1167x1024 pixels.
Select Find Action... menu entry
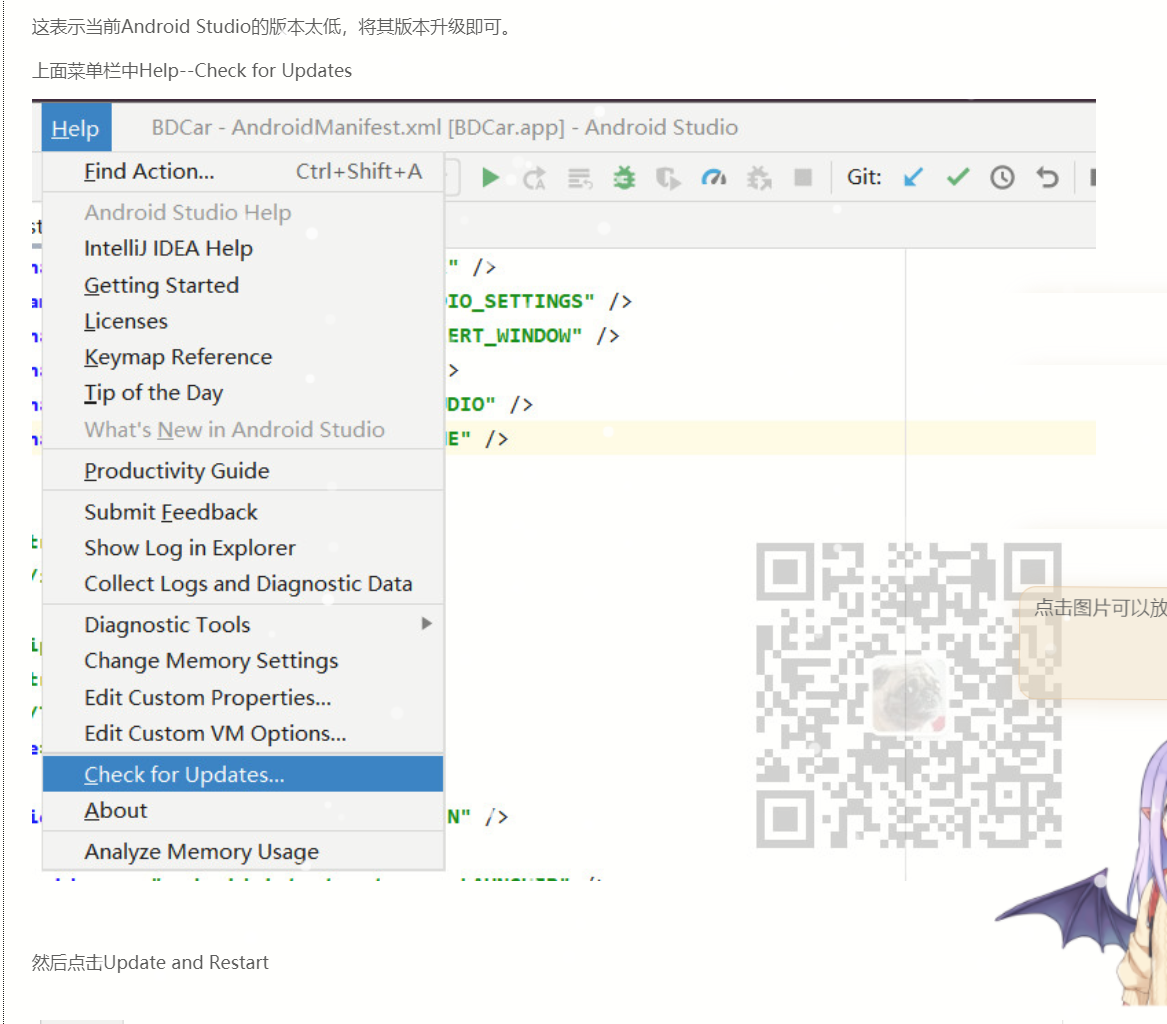click(x=243, y=172)
